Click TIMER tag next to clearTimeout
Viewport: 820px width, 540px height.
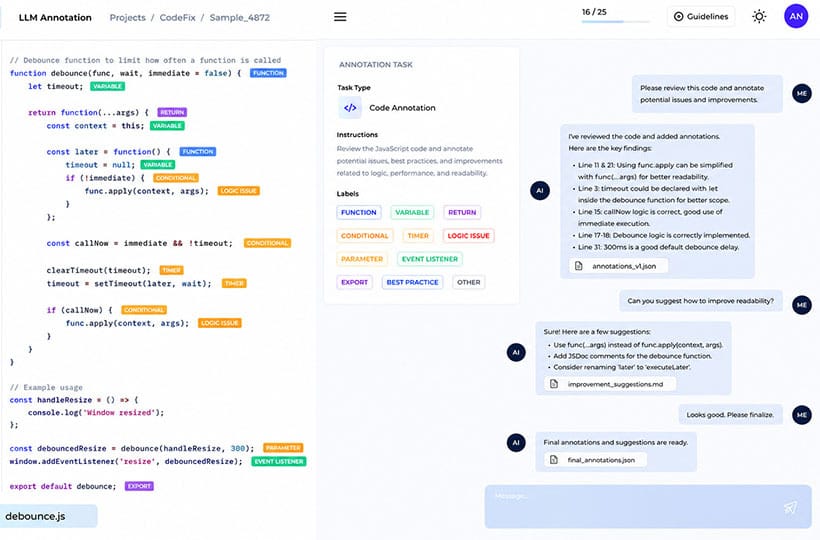pos(172,270)
